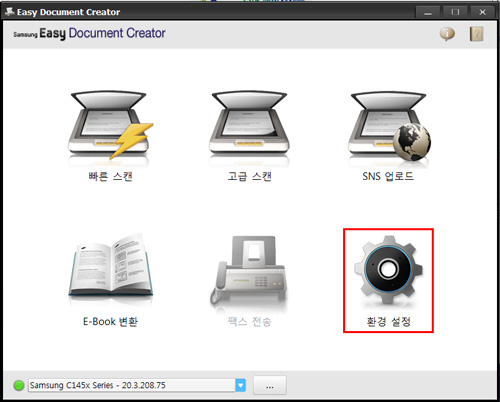This screenshot has width=500, height=402.
Task: Click the ellipsis browse device button
Action: tap(270, 385)
